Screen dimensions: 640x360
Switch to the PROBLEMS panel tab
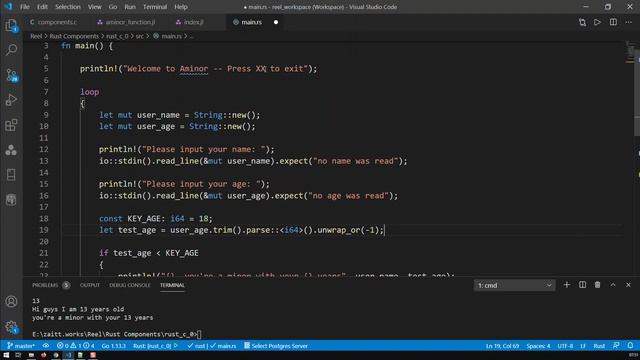click(x=45, y=285)
